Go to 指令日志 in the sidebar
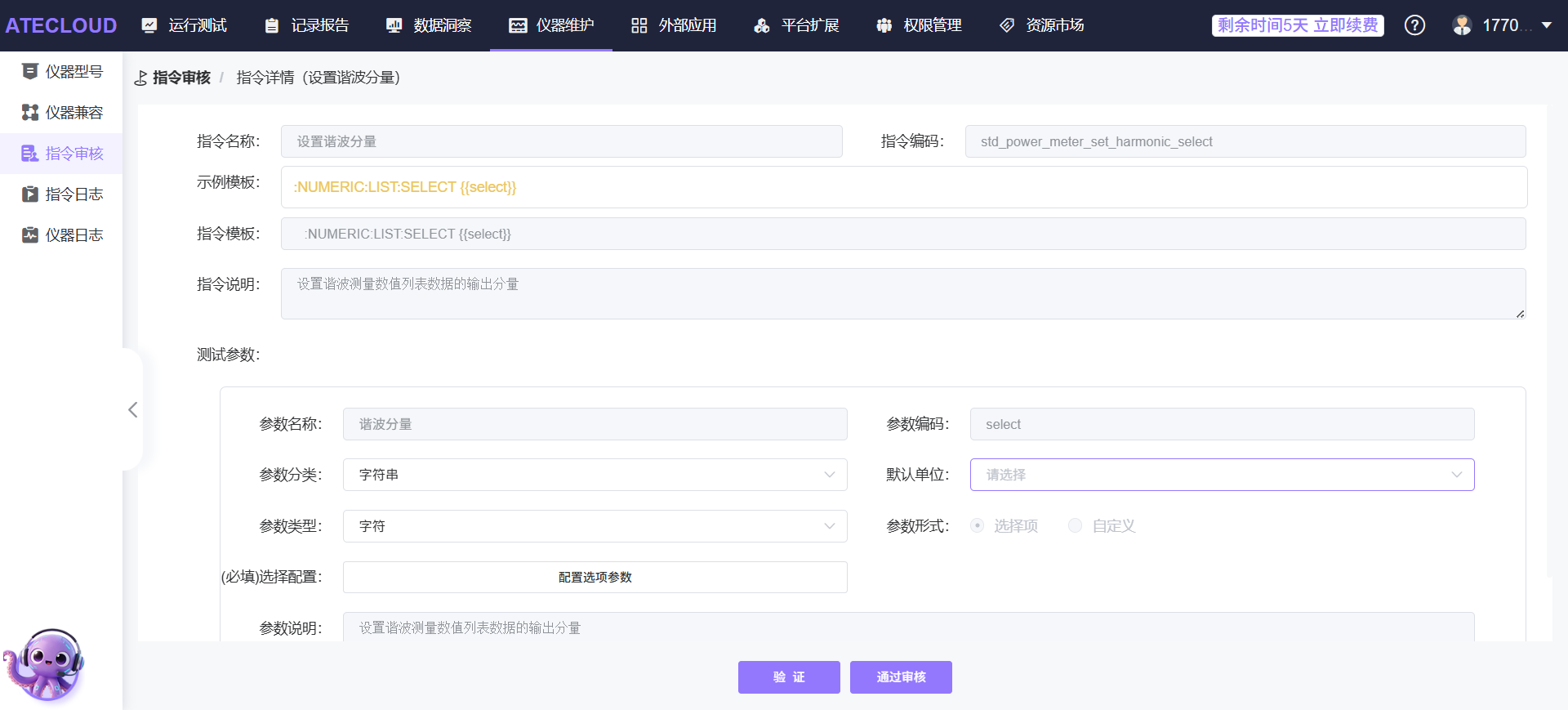Image resolution: width=1568 pixels, height=710 pixels. tap(61, 194)
